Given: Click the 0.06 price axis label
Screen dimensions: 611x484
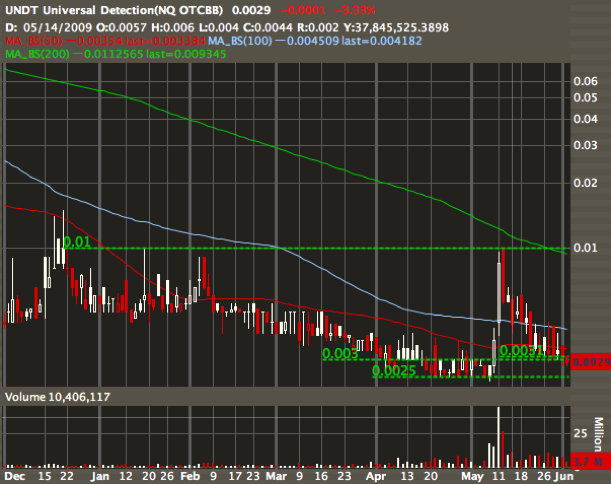Looking at the screenshot, I should [585, 81].
